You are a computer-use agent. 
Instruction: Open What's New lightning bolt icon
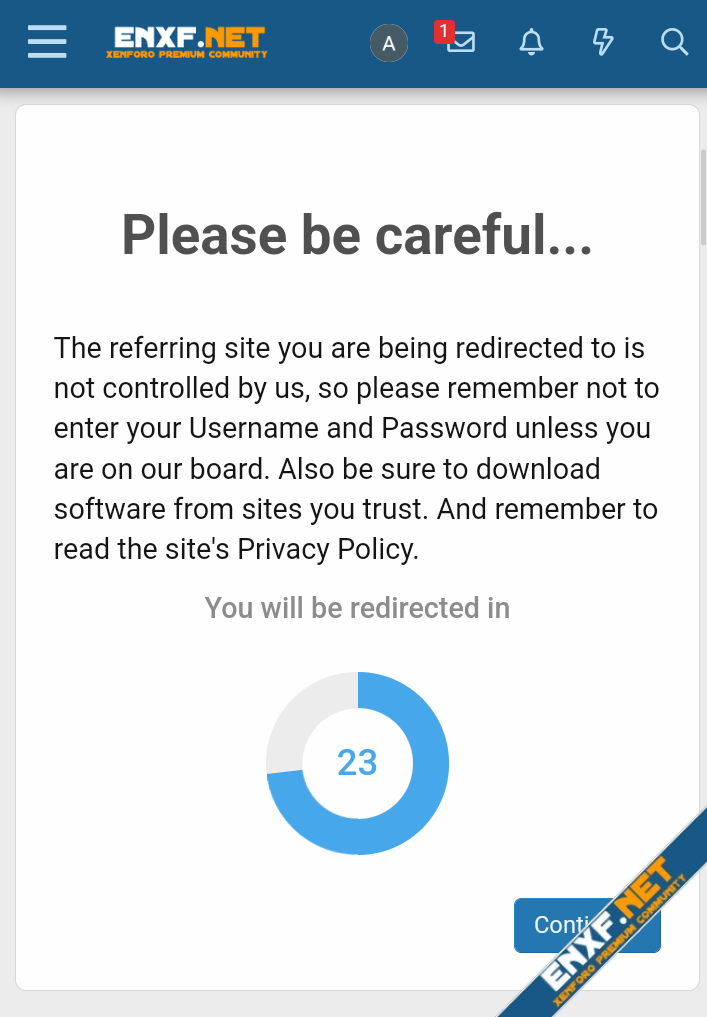(603, 42)
